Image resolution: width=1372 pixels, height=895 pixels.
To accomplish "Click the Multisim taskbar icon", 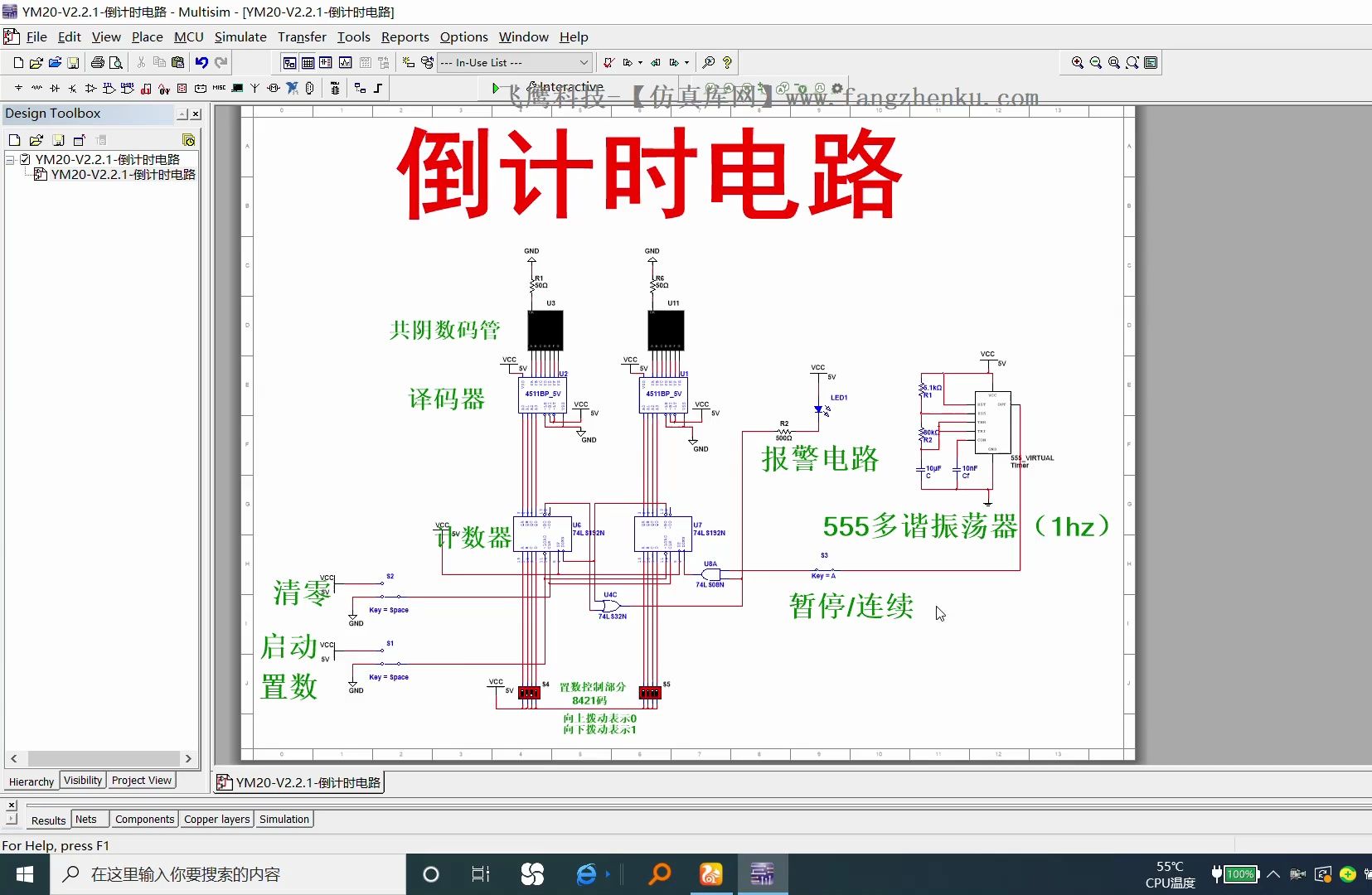I will (763, 874).
